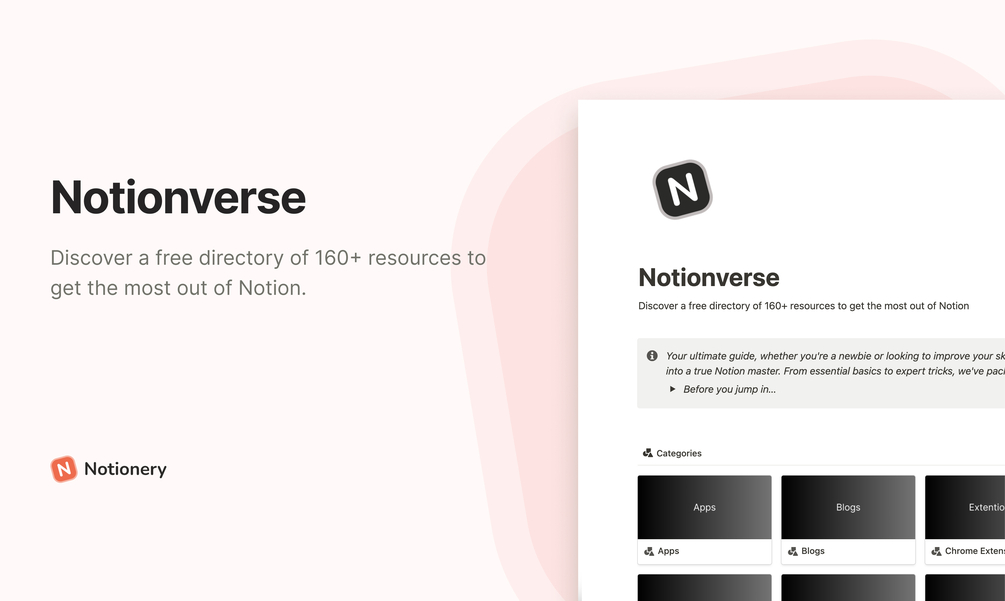The height and width of the screenshot is (601, 1005).
Task: Click the Notionery orange N logo icon
Action: pos(63,469)
